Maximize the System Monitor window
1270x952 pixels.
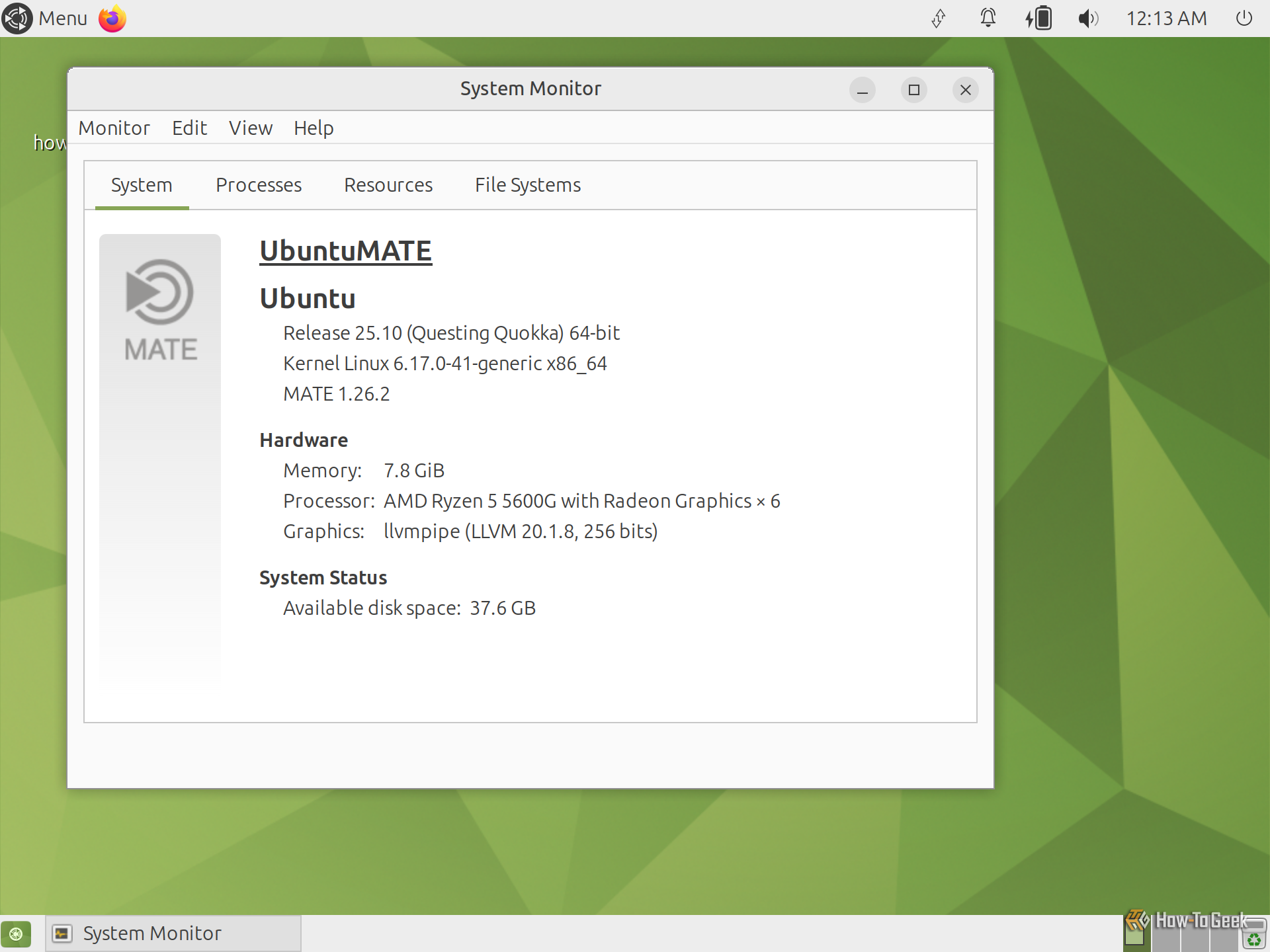point(913,90)
